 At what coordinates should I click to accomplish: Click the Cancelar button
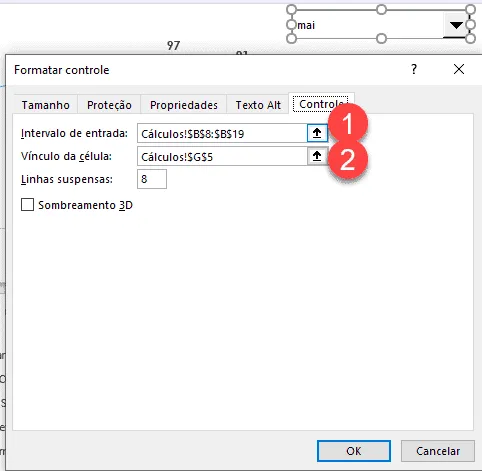(x=438, y=451)
